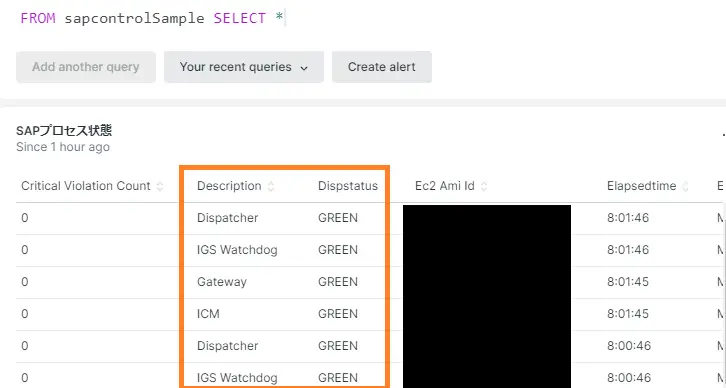Screen dimensions: 726x388
Task: Click the SAPプロセス状態 chart title
Action: tap(64, 131)
